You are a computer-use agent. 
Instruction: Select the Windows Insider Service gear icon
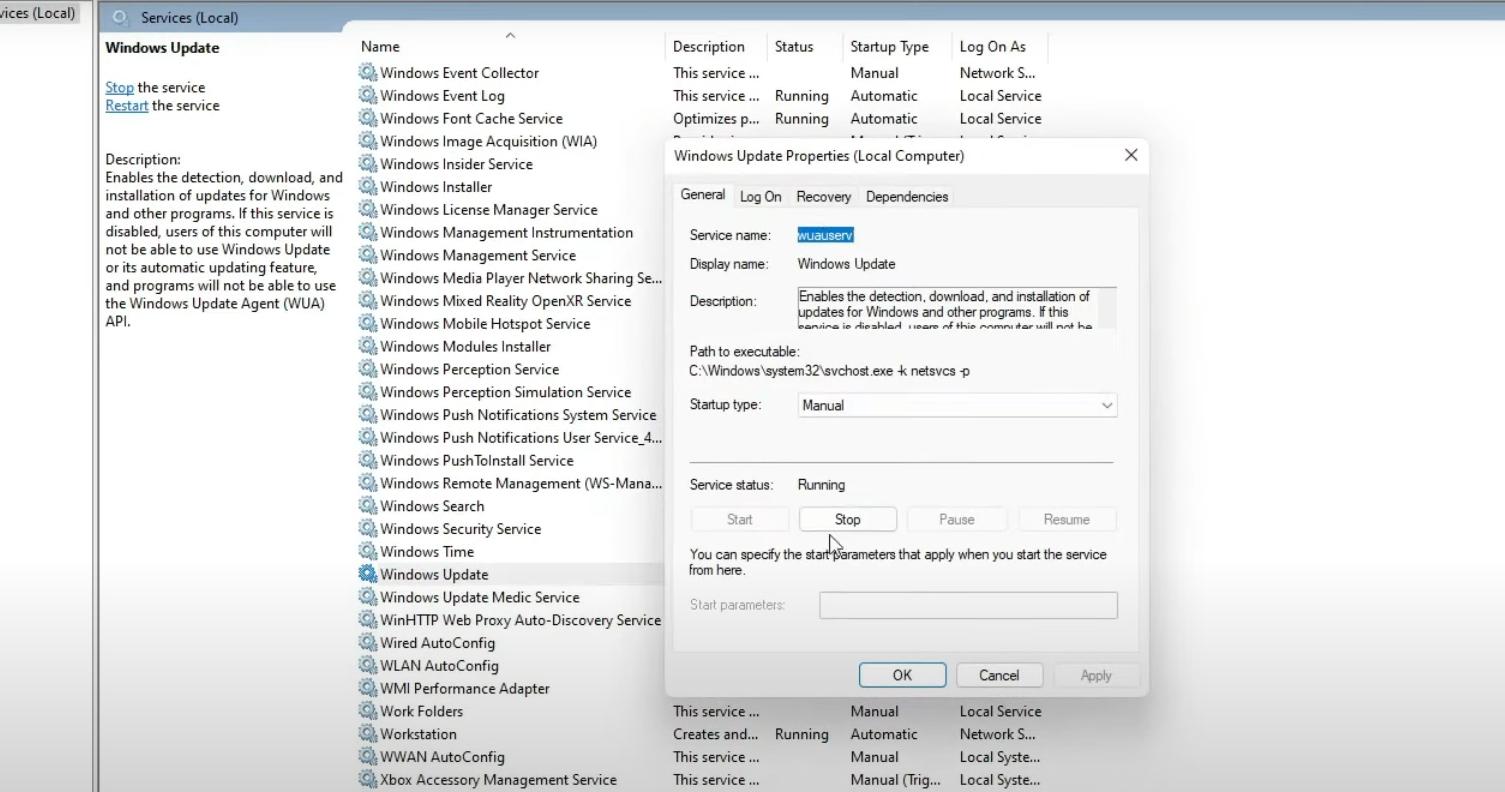pos(367,164)
